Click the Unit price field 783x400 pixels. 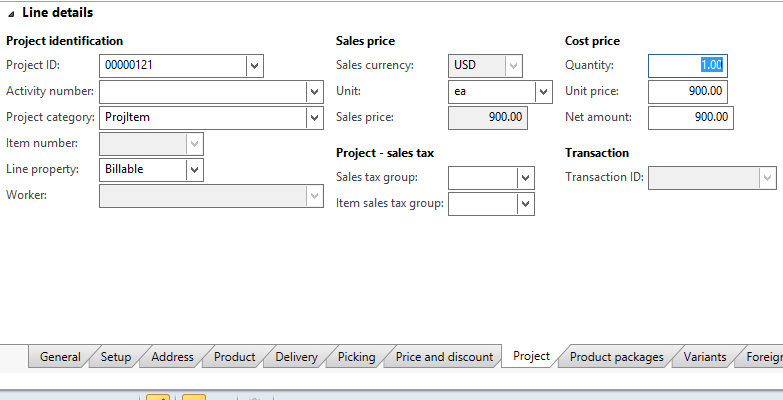[689, 92]
